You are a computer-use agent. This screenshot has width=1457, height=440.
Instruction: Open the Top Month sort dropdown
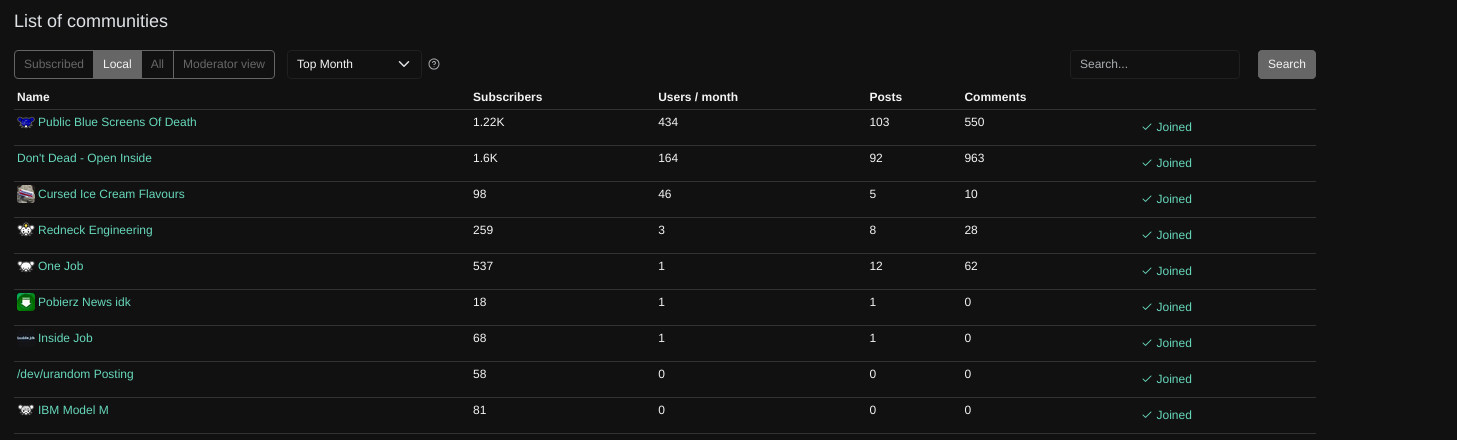(x=354, y=64)
